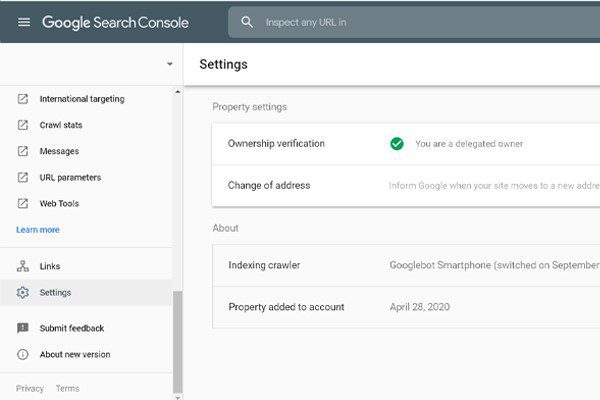
Task: Click the 'Indexing crawler' label
Action: pyautogui.click(x=264, y=265)
